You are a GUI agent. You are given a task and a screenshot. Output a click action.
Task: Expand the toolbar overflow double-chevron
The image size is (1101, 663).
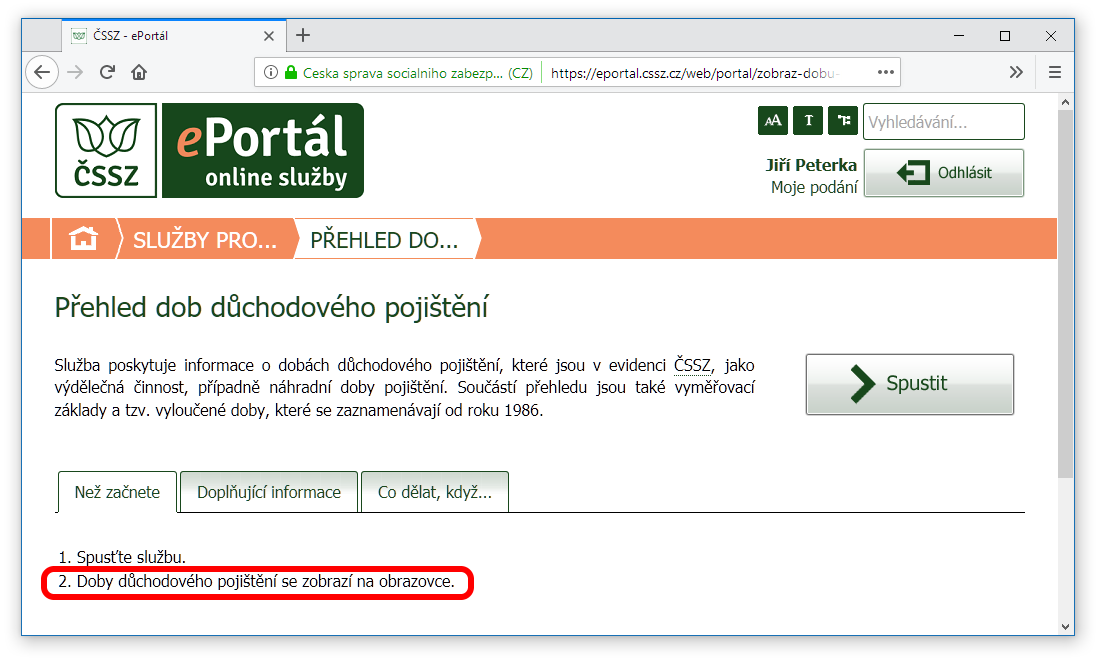(x=1015, y=72)
